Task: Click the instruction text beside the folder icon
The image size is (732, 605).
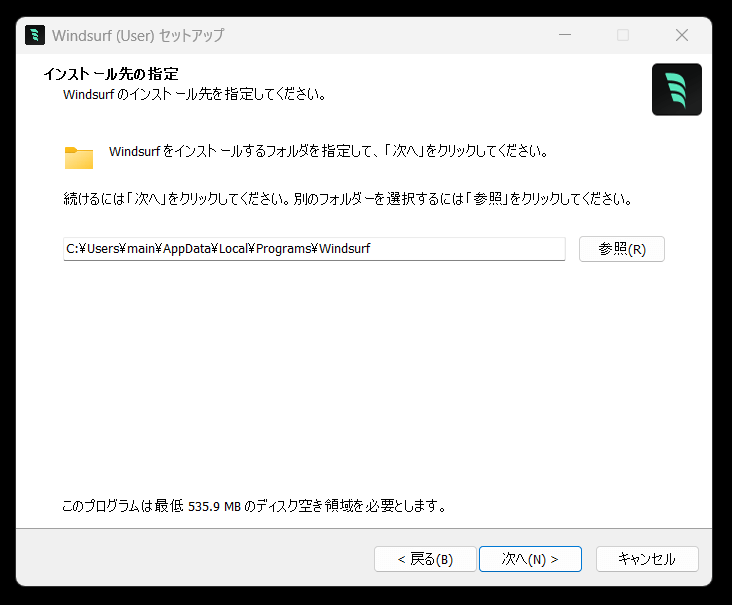Action: 329,151
